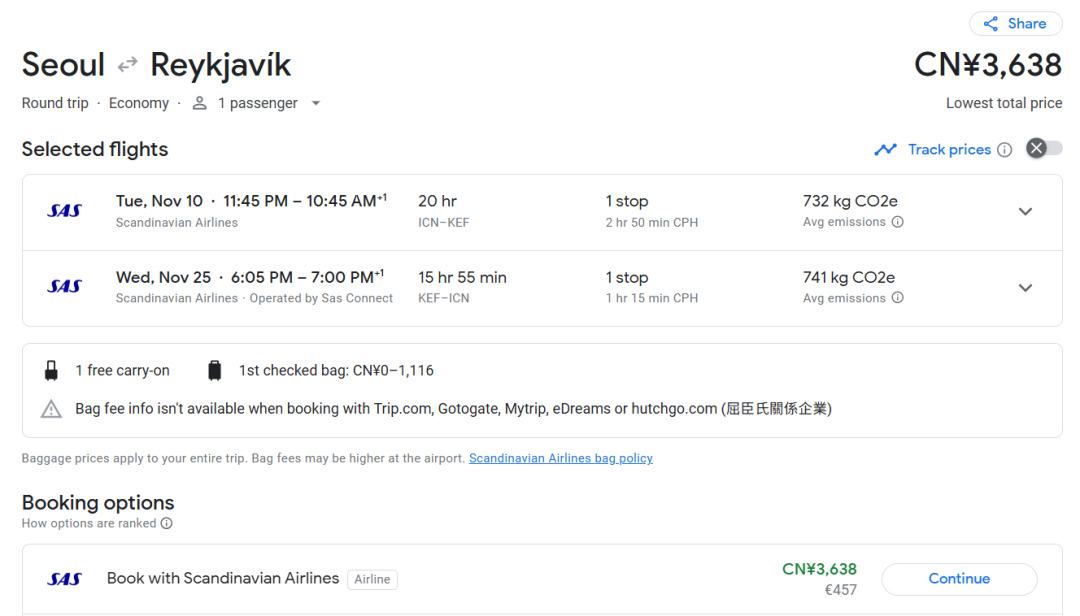The height and width of the screenshot is (616, 1080).
Task: Click the Selected flights heading
Action: coord(95,149)
